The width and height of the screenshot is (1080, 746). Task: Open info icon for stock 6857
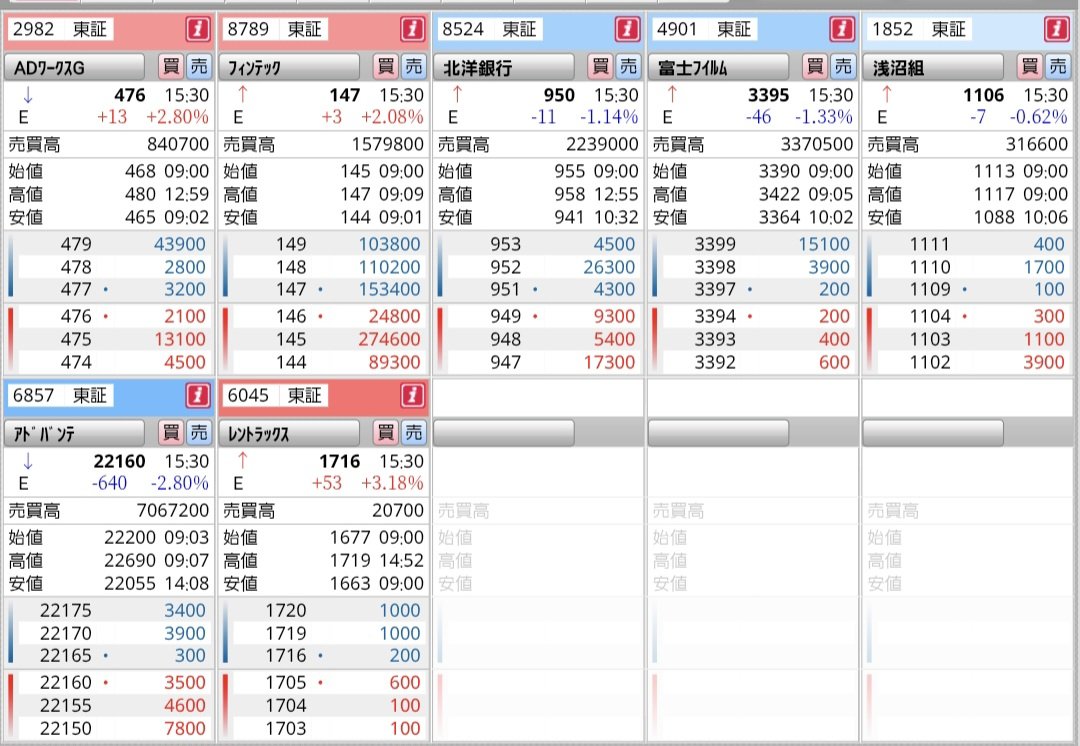(198, 395)
